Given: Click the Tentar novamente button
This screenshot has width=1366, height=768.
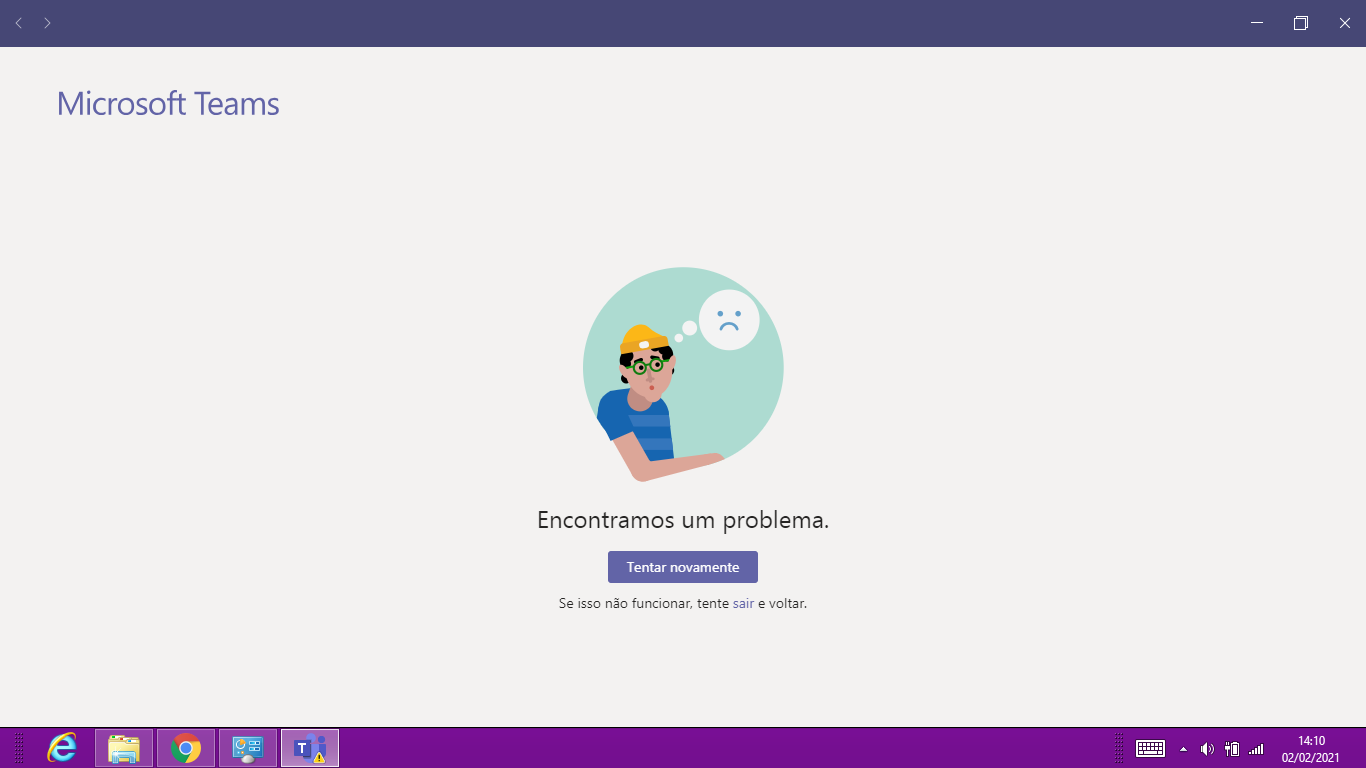Looking at the screenshot, I should click(x=683, y=567).
